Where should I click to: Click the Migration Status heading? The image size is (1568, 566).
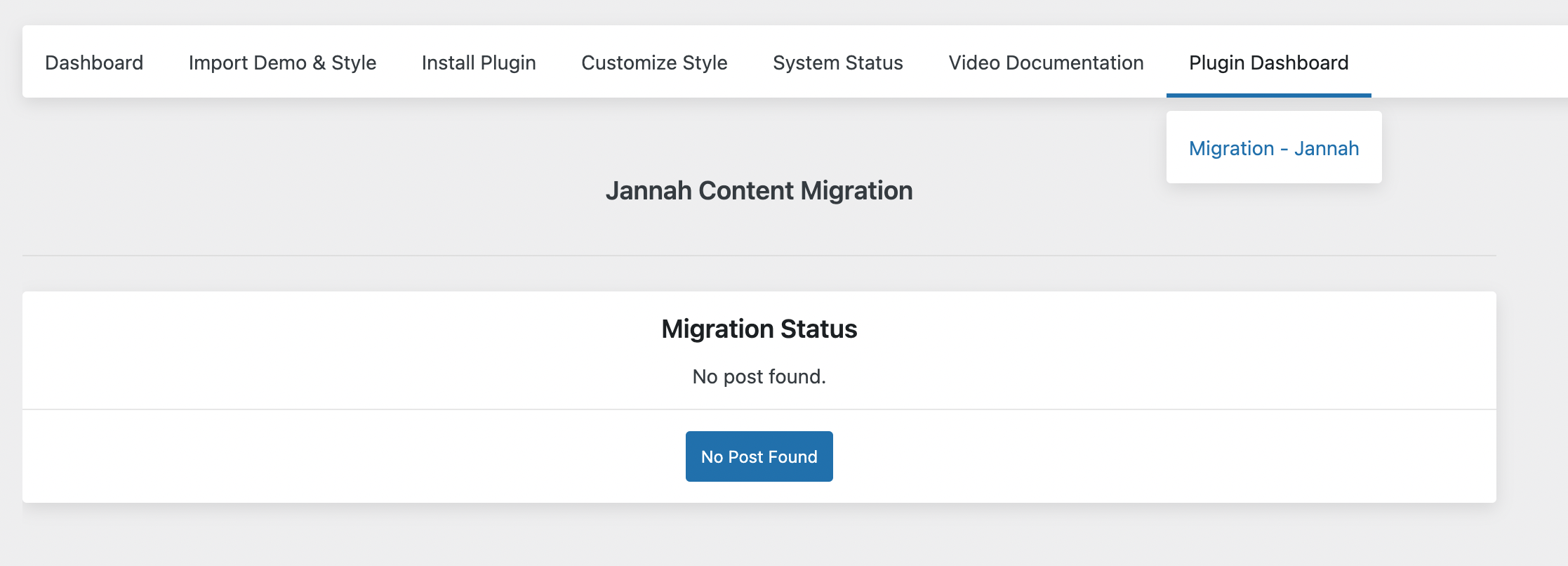click(759, 329)
